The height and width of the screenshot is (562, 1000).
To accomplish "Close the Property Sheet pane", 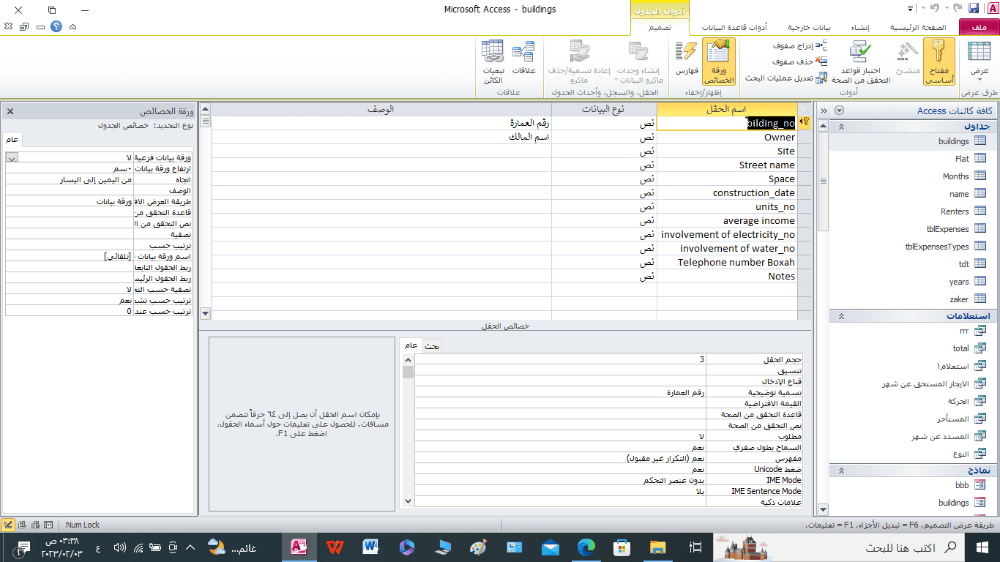I will [10, 111].
